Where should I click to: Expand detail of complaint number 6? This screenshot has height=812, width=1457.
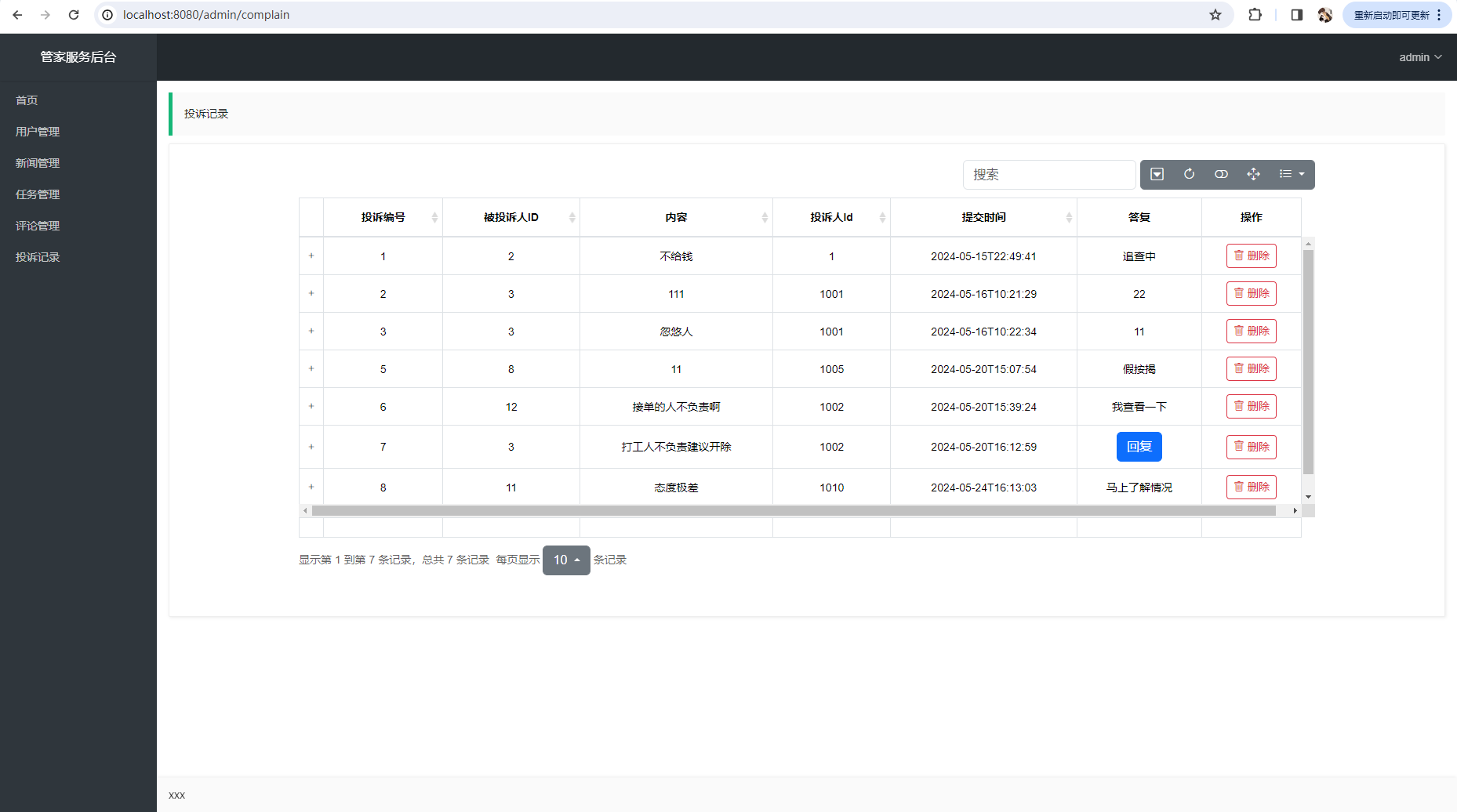311,406
